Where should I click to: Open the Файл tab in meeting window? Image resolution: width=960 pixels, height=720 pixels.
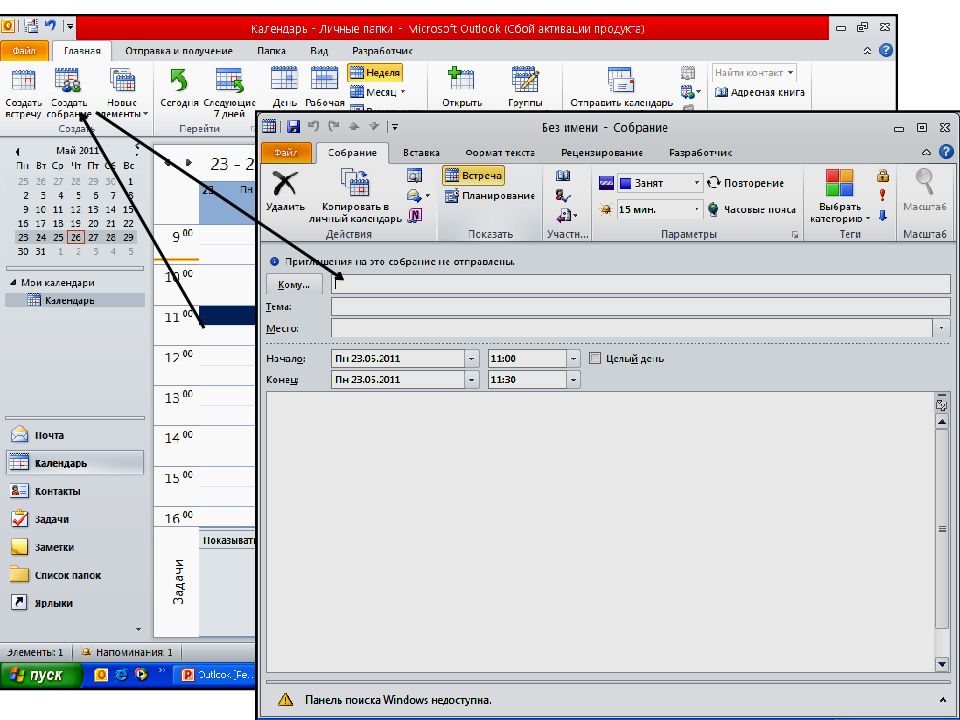pyautogui.click(x=286, y=152)
